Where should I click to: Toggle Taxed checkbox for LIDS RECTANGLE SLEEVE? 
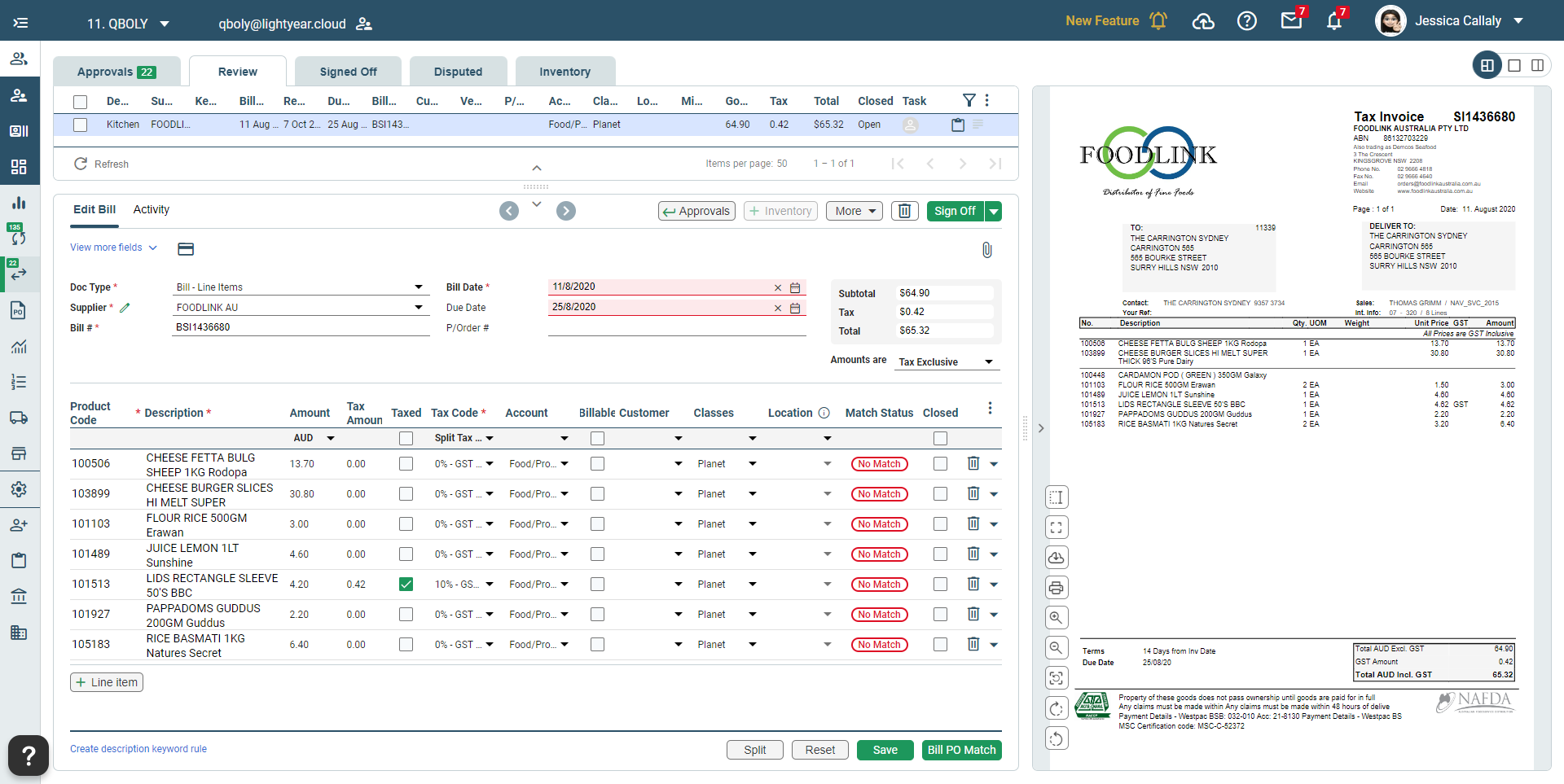pyautogui.click(x=406, y=584)
